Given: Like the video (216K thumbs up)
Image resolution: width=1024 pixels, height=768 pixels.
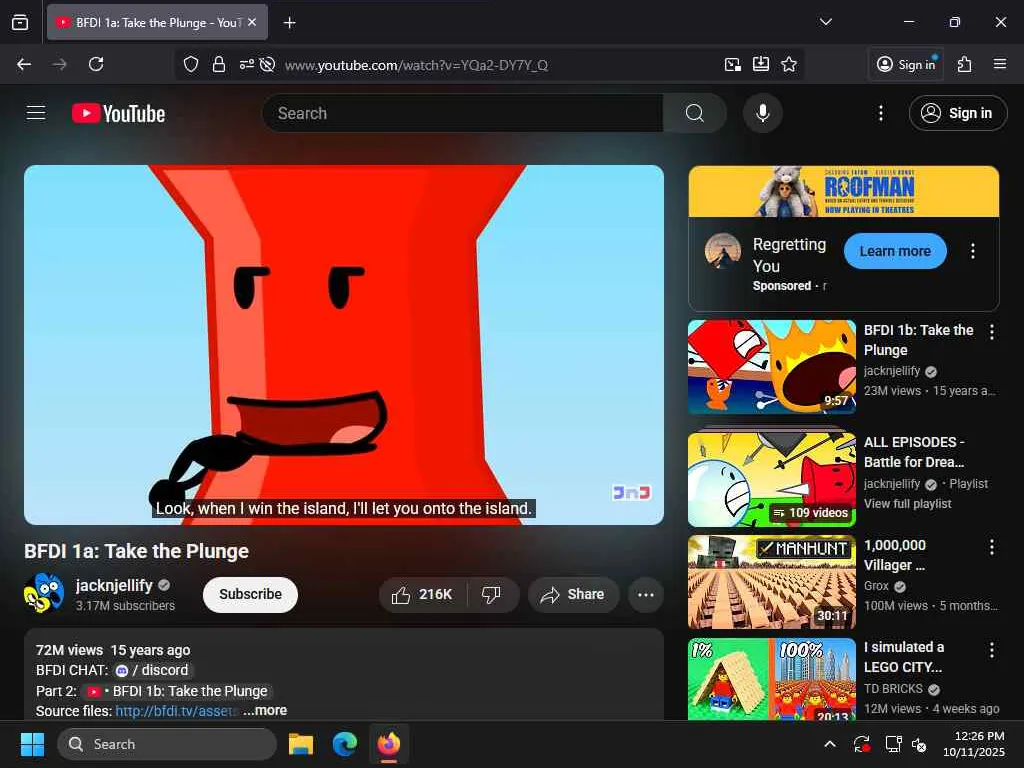Looking at the screenshot, I should coord(422,594).
